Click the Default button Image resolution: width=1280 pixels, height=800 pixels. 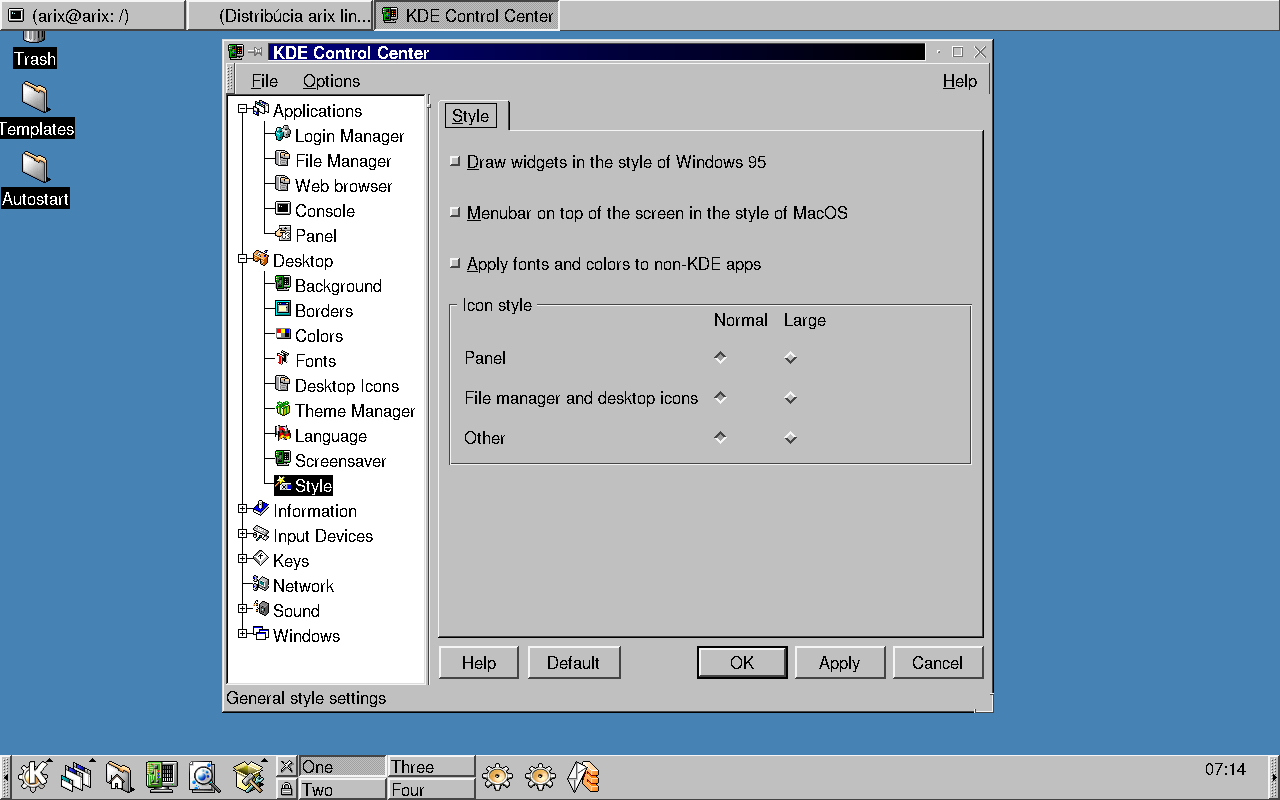(x=573, y=662)
